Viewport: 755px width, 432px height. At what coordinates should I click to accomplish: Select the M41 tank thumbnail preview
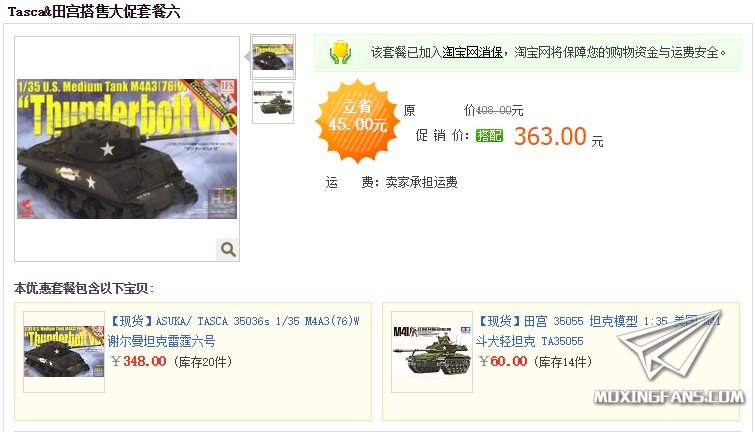[273, 103]
